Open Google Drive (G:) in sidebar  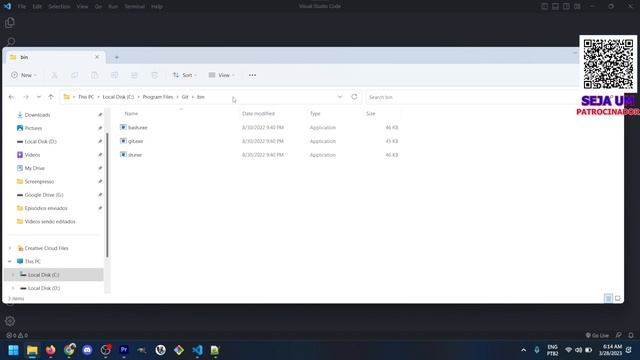point(44,195)
